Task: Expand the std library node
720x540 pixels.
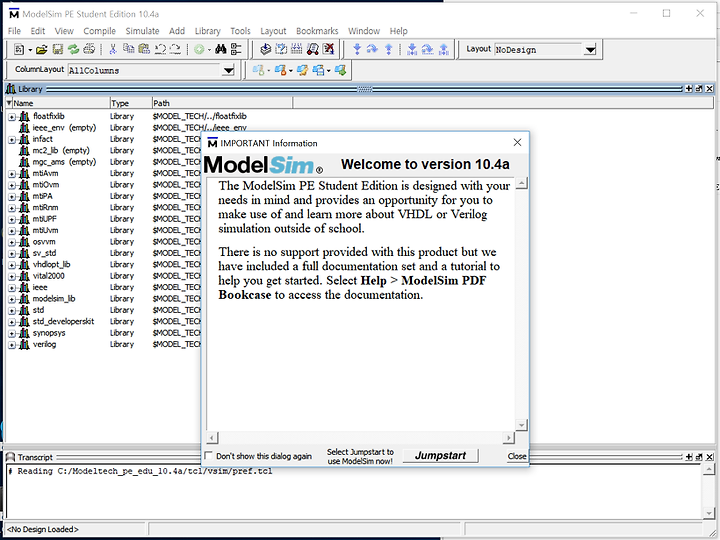Action: click(12, 311)
